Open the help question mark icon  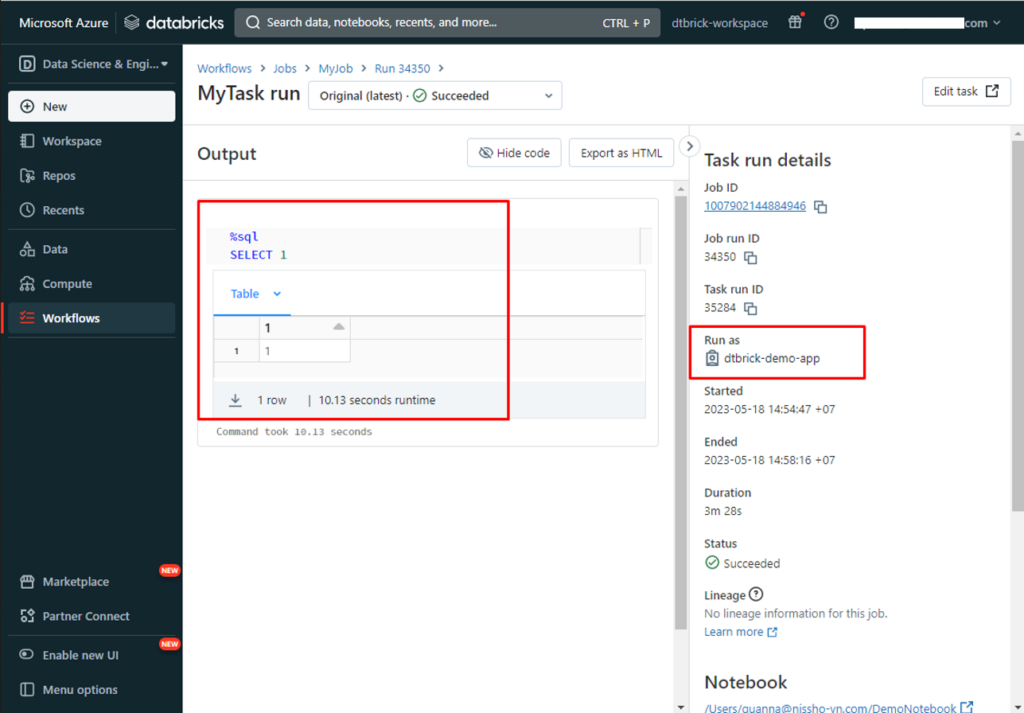point(831,23)
